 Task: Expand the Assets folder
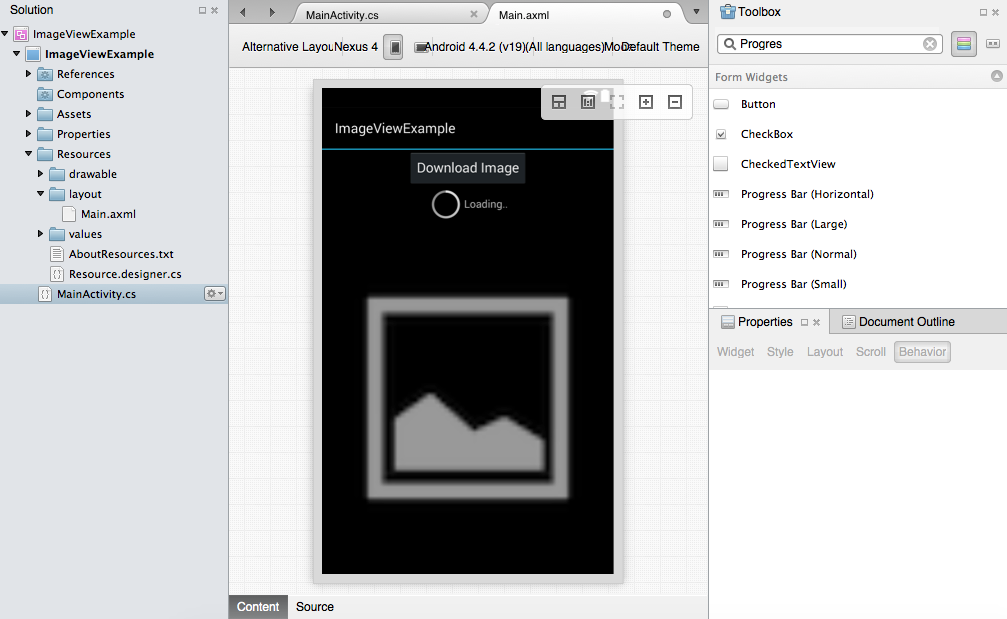28,114
